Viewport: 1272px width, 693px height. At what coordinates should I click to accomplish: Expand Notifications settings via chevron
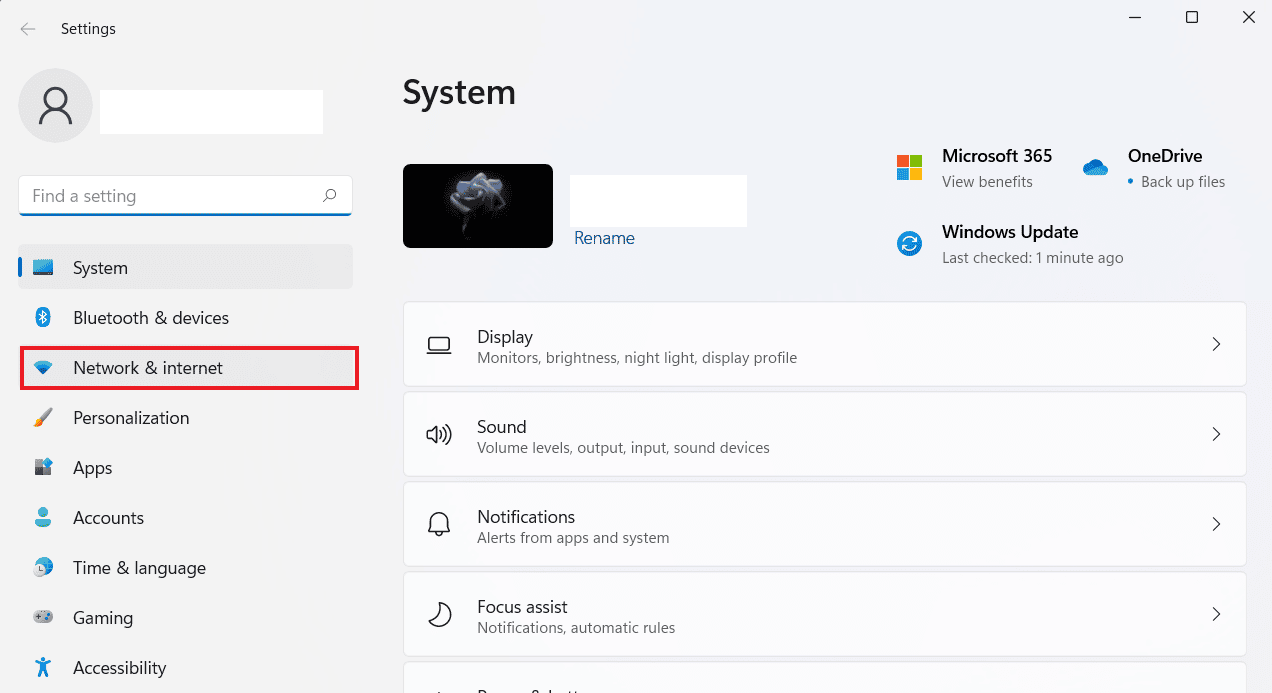coord(1216,524)
